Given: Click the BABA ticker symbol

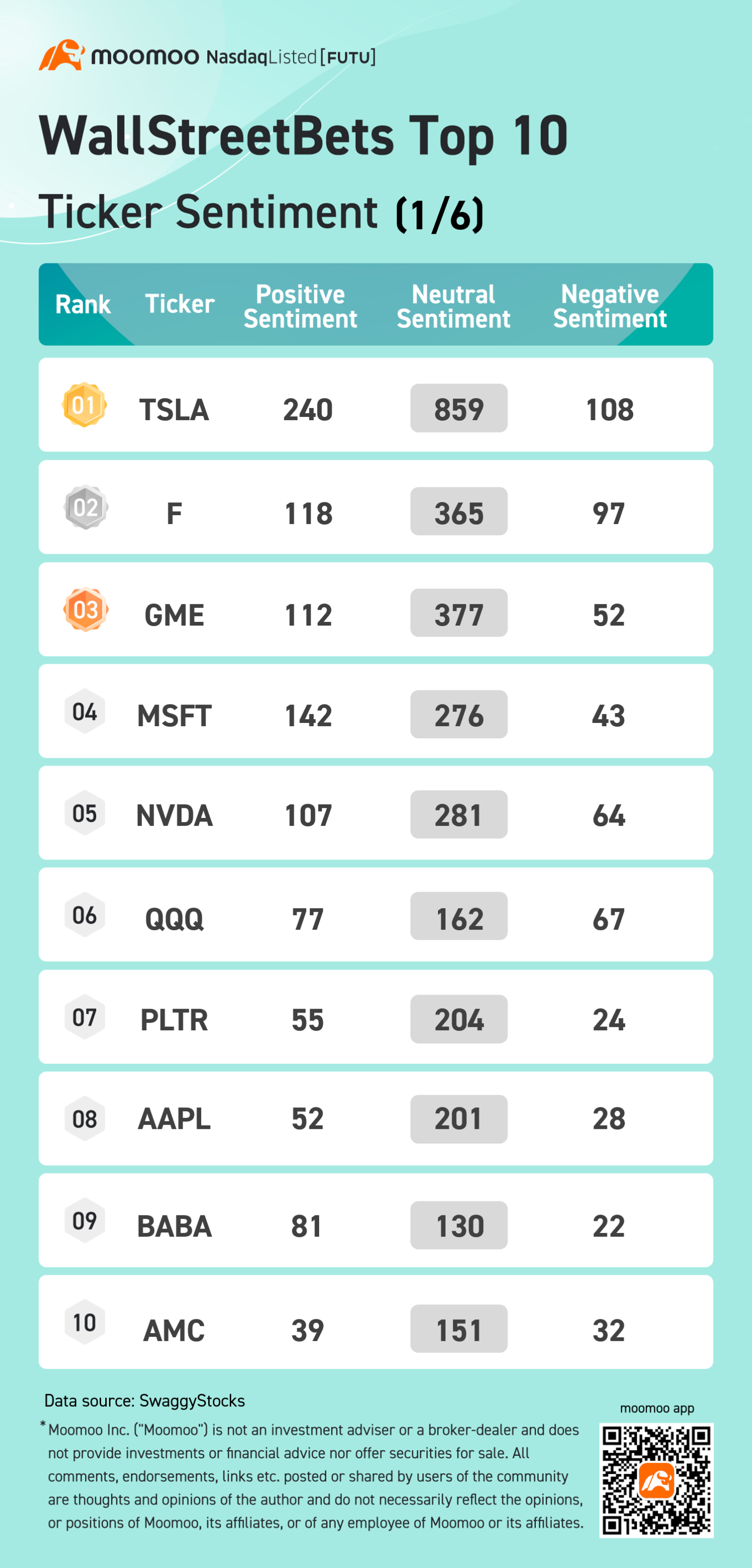Looking at the screenshot, I should 174,1226.
